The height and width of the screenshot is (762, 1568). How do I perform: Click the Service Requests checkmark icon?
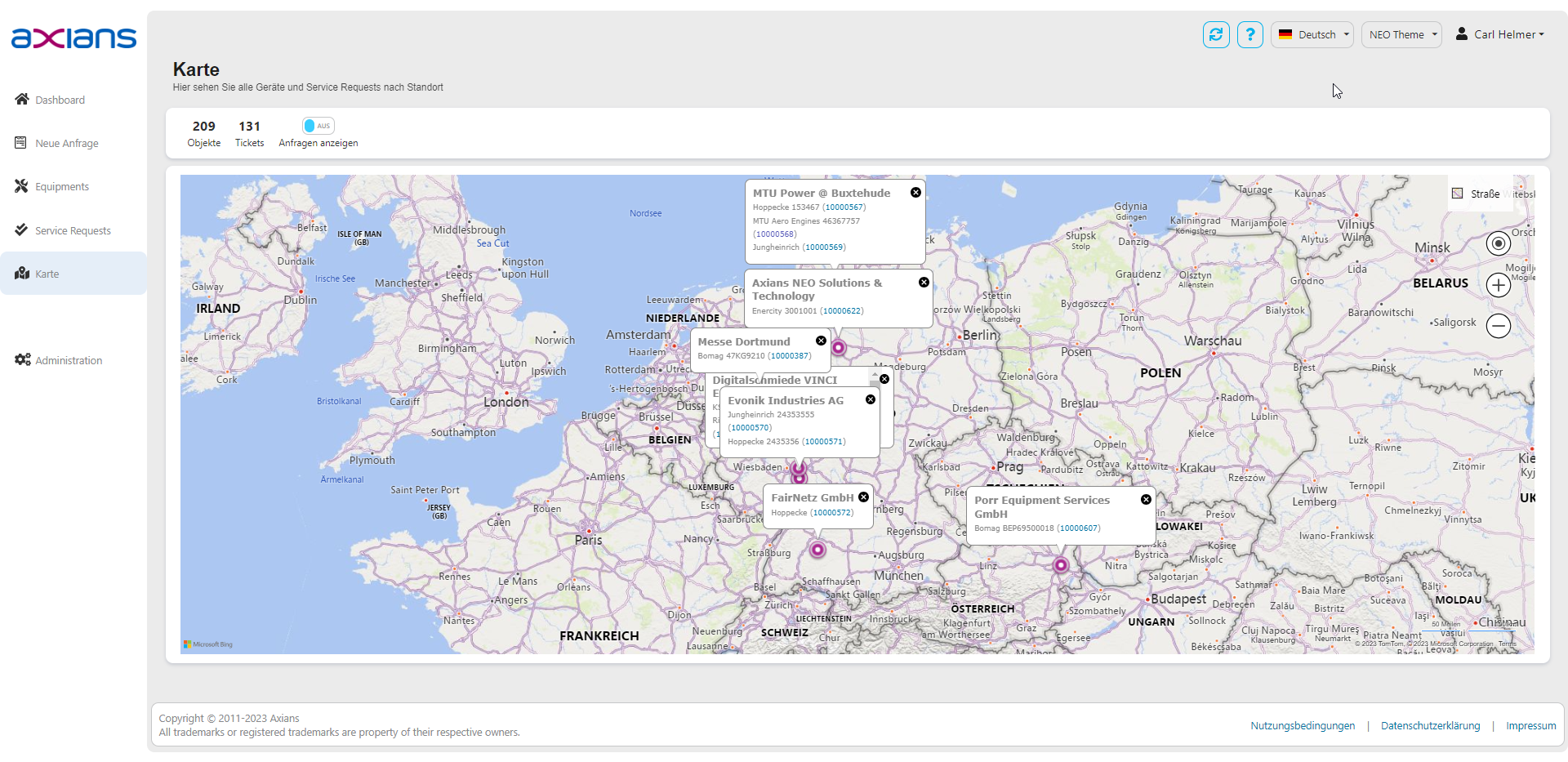(x=21, y=229)
